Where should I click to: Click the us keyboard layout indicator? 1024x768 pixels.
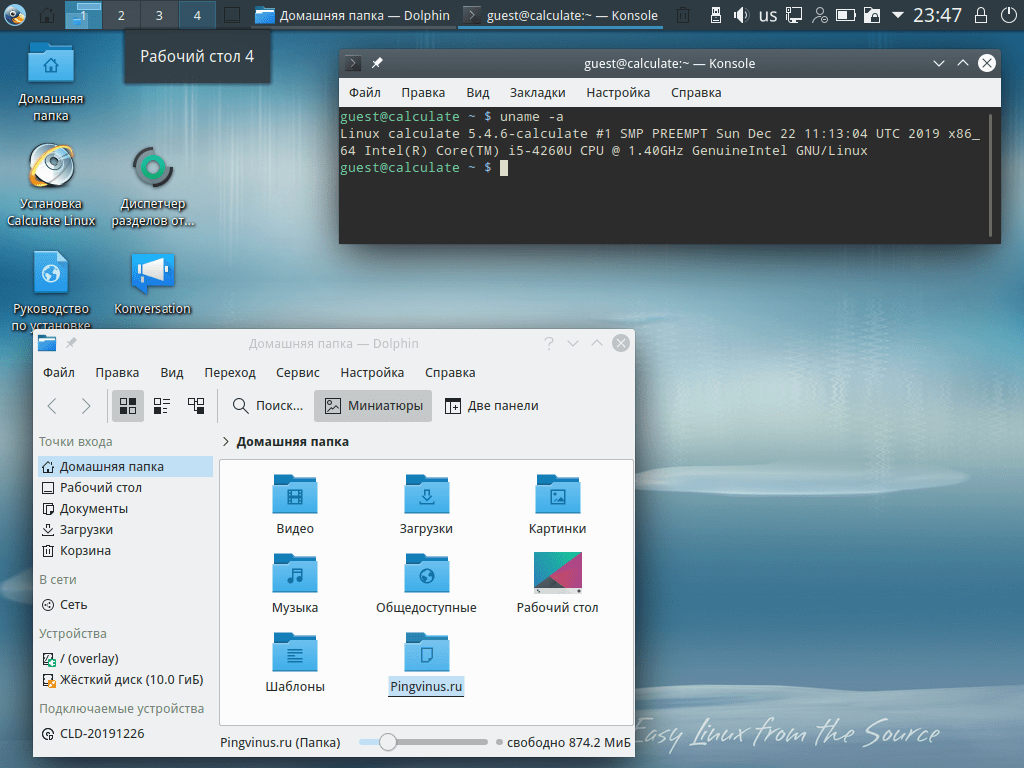click(767, 15)
